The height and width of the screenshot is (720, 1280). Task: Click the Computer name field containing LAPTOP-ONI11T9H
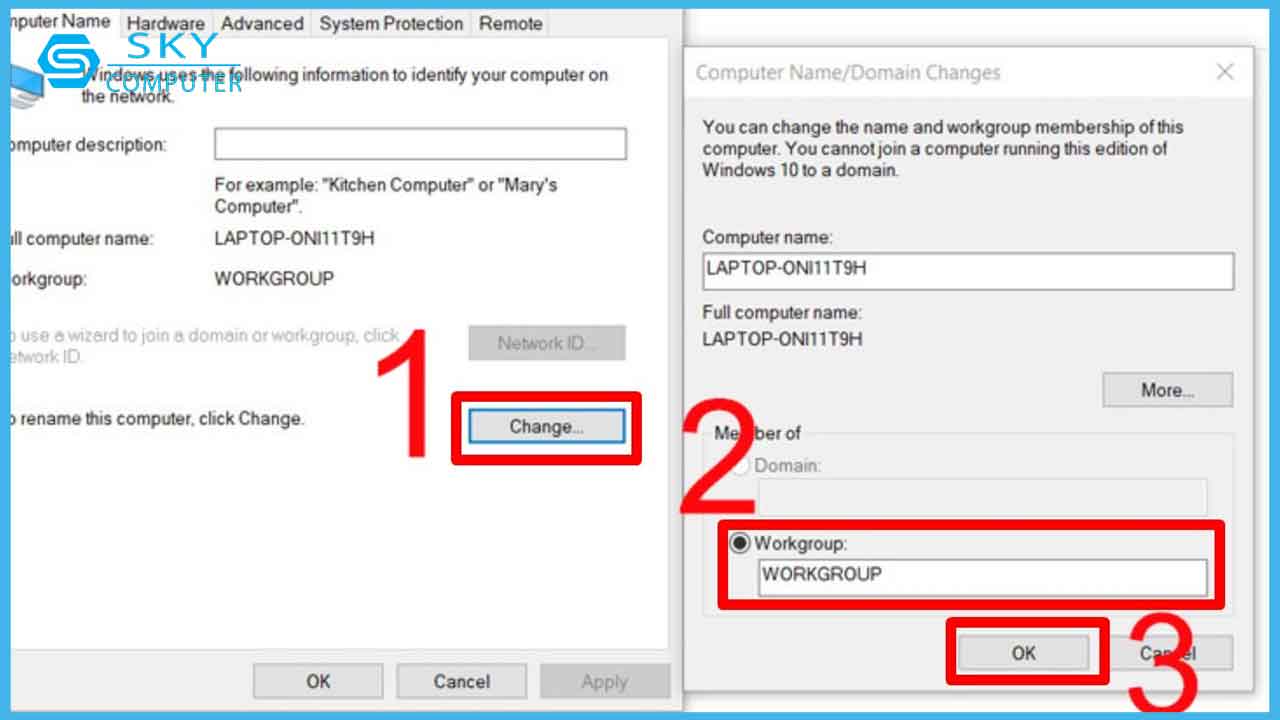(x=967, y=271)
